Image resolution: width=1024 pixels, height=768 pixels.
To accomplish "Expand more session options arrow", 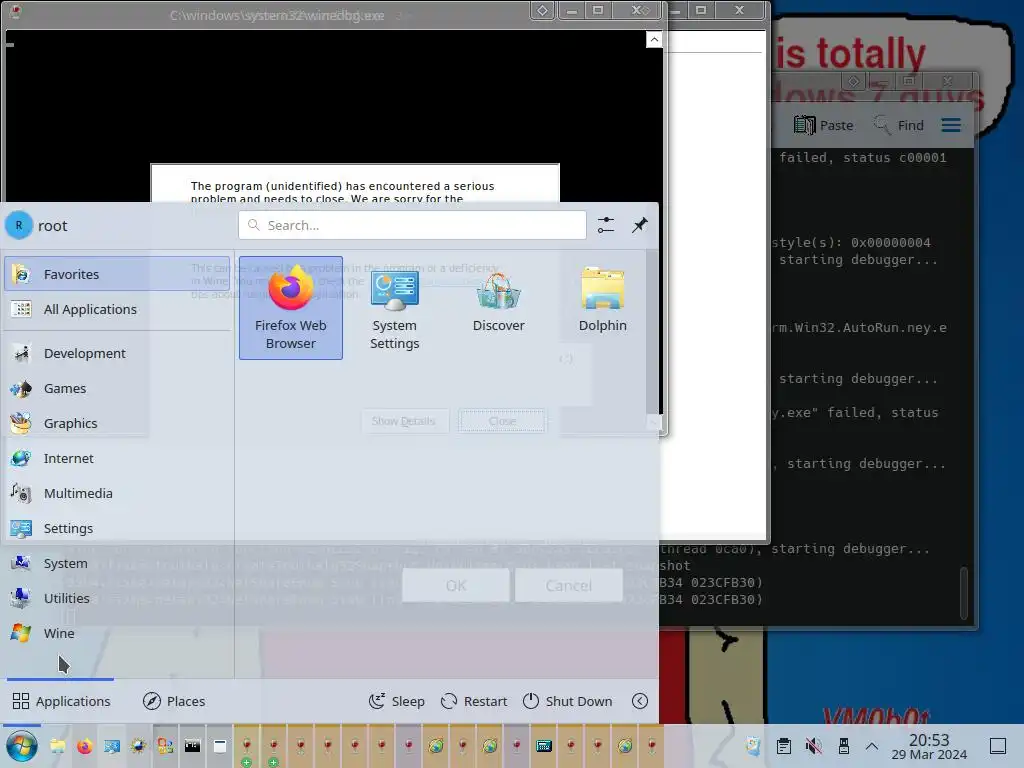I will (x=640, y=701).
